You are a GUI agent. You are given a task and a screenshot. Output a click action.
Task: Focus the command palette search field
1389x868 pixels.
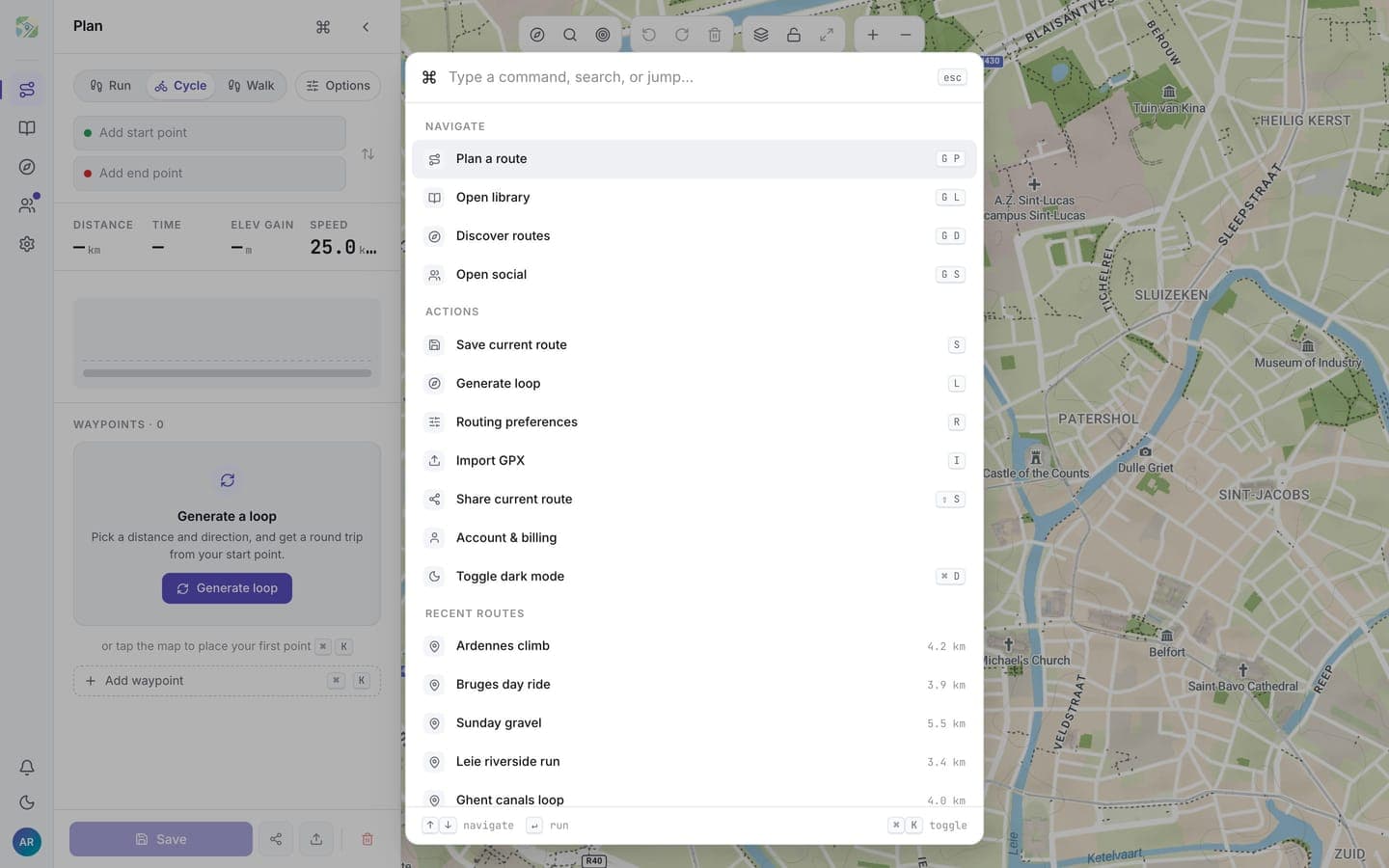pos(687,77)
